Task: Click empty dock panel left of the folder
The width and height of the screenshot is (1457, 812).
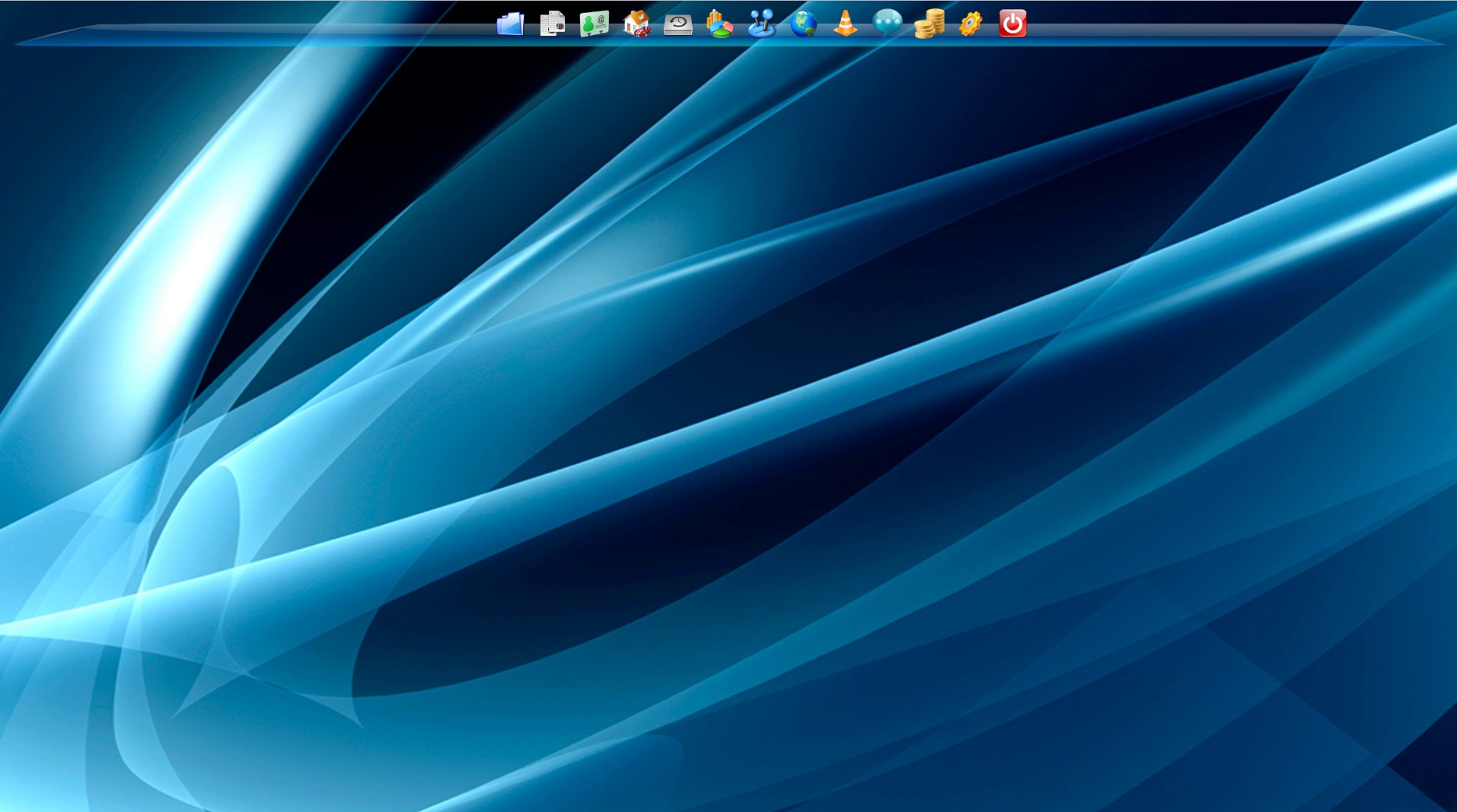Action: (304, 34)
